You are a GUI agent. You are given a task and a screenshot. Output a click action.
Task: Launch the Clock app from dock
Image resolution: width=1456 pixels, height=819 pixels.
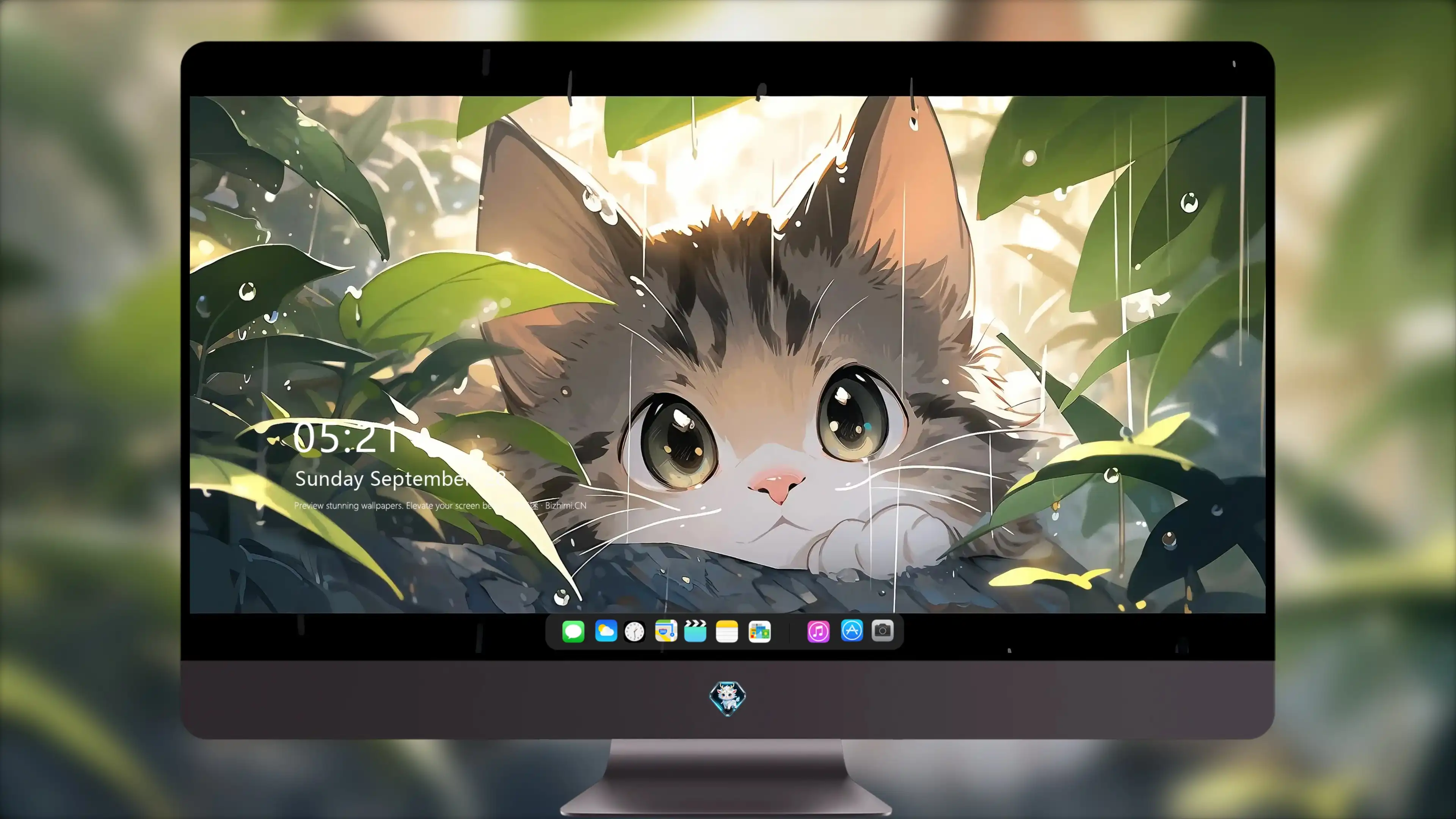[634, 631]
